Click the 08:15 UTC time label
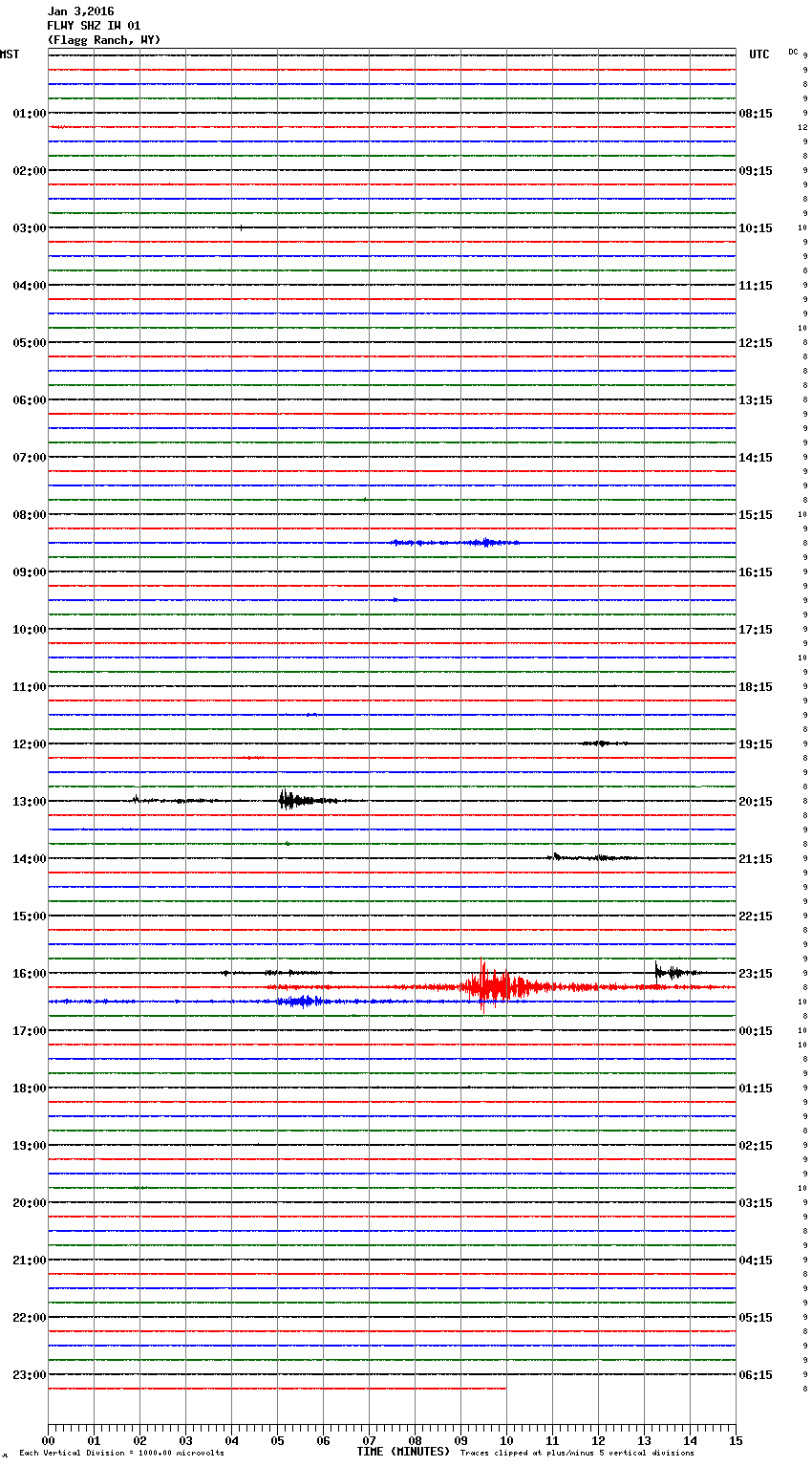This screenshot has width=812, height=1466. pos(756,114)
